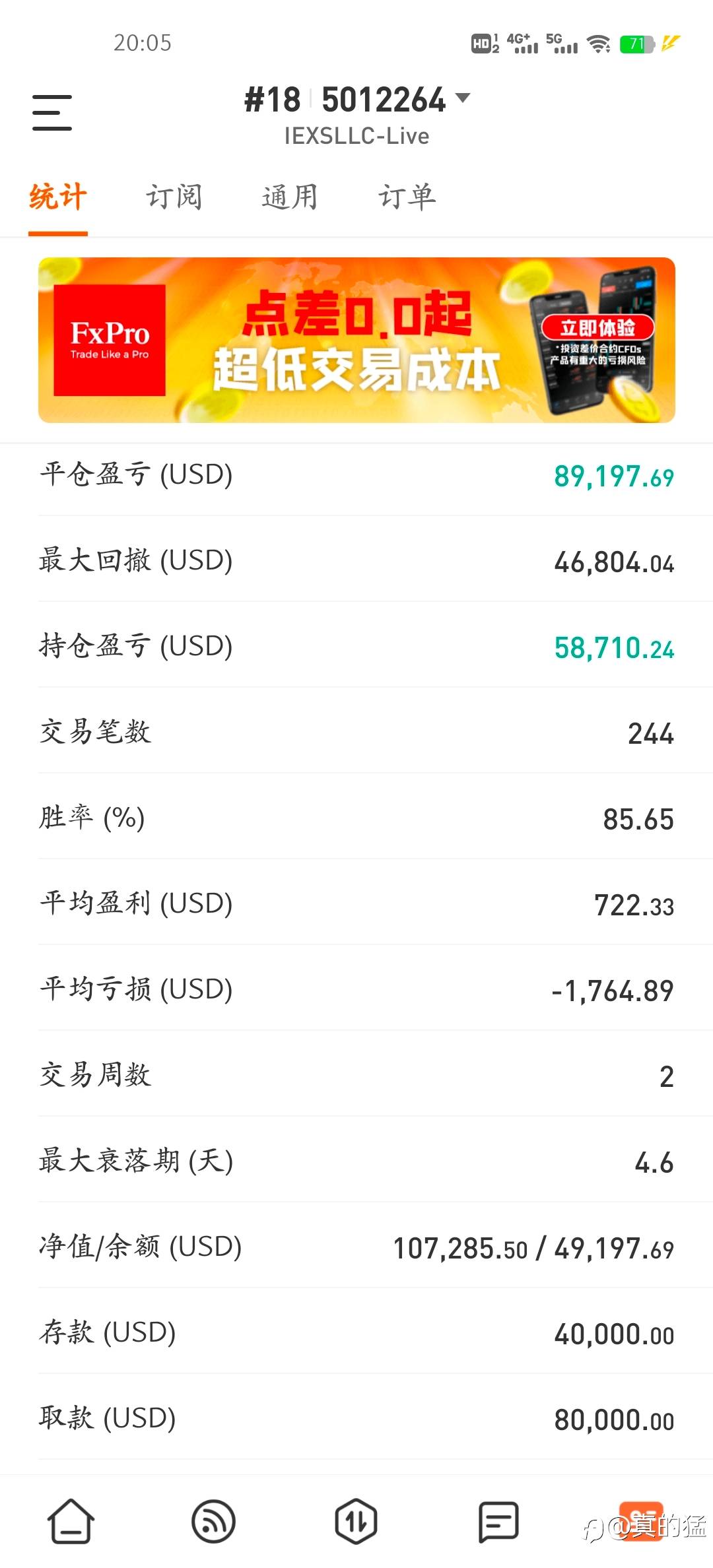
Task: Tap the 立即体验 button on banner
Action: pos(597,327)
